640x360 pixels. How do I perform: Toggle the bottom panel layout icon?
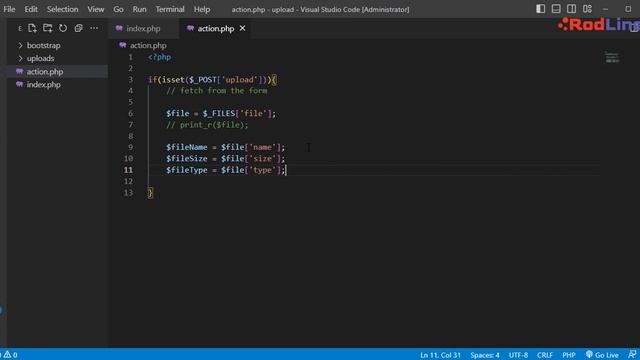tap(556, 9)
